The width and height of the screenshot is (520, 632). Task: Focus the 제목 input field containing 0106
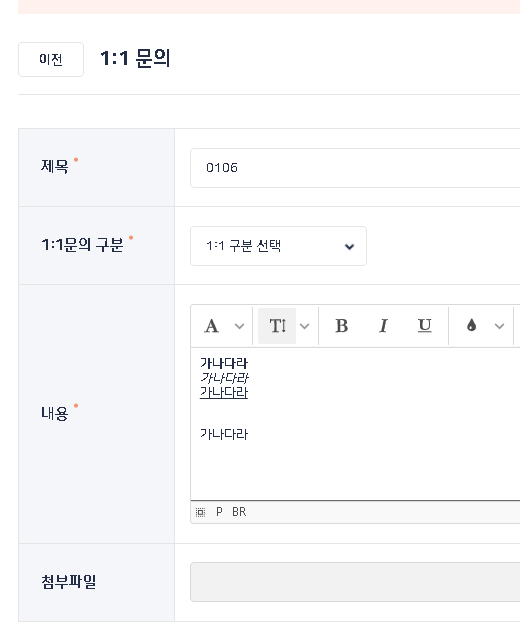click(x=355, y=168)
